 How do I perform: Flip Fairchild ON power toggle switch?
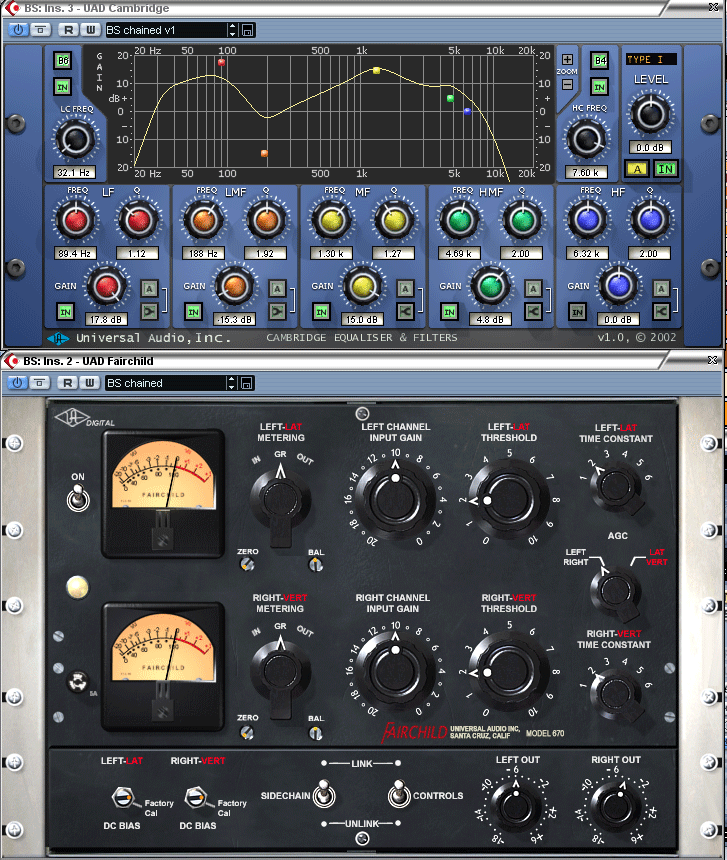coord(78,500)
